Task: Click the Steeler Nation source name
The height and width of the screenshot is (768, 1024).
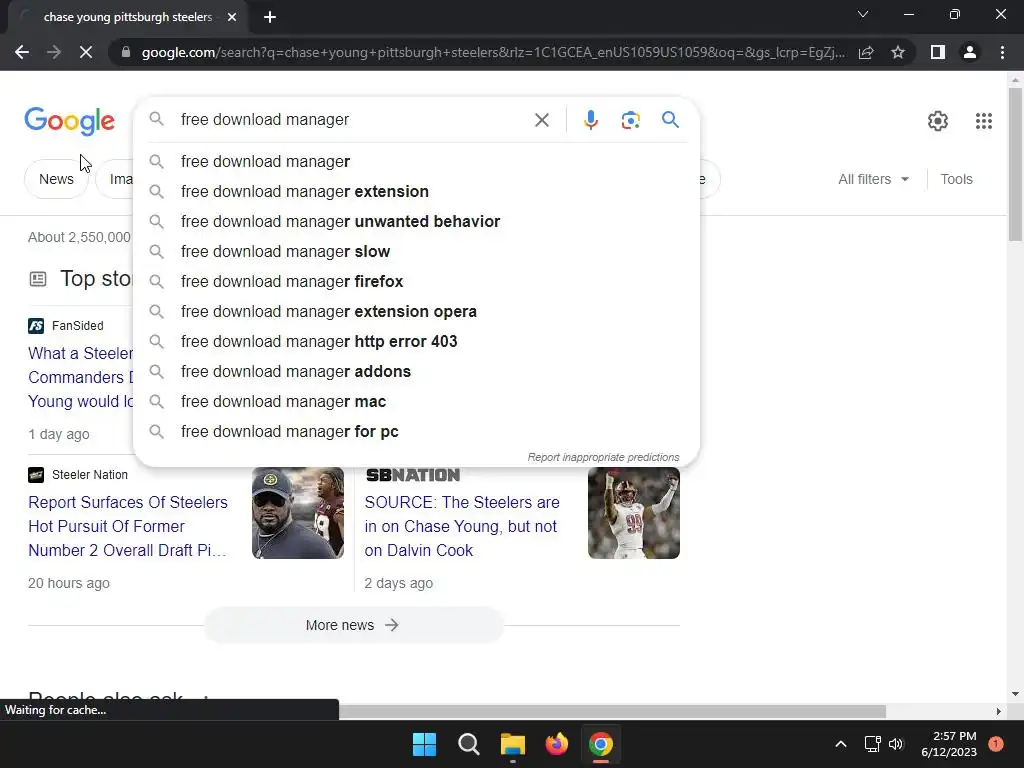Action: pos(89,475)
